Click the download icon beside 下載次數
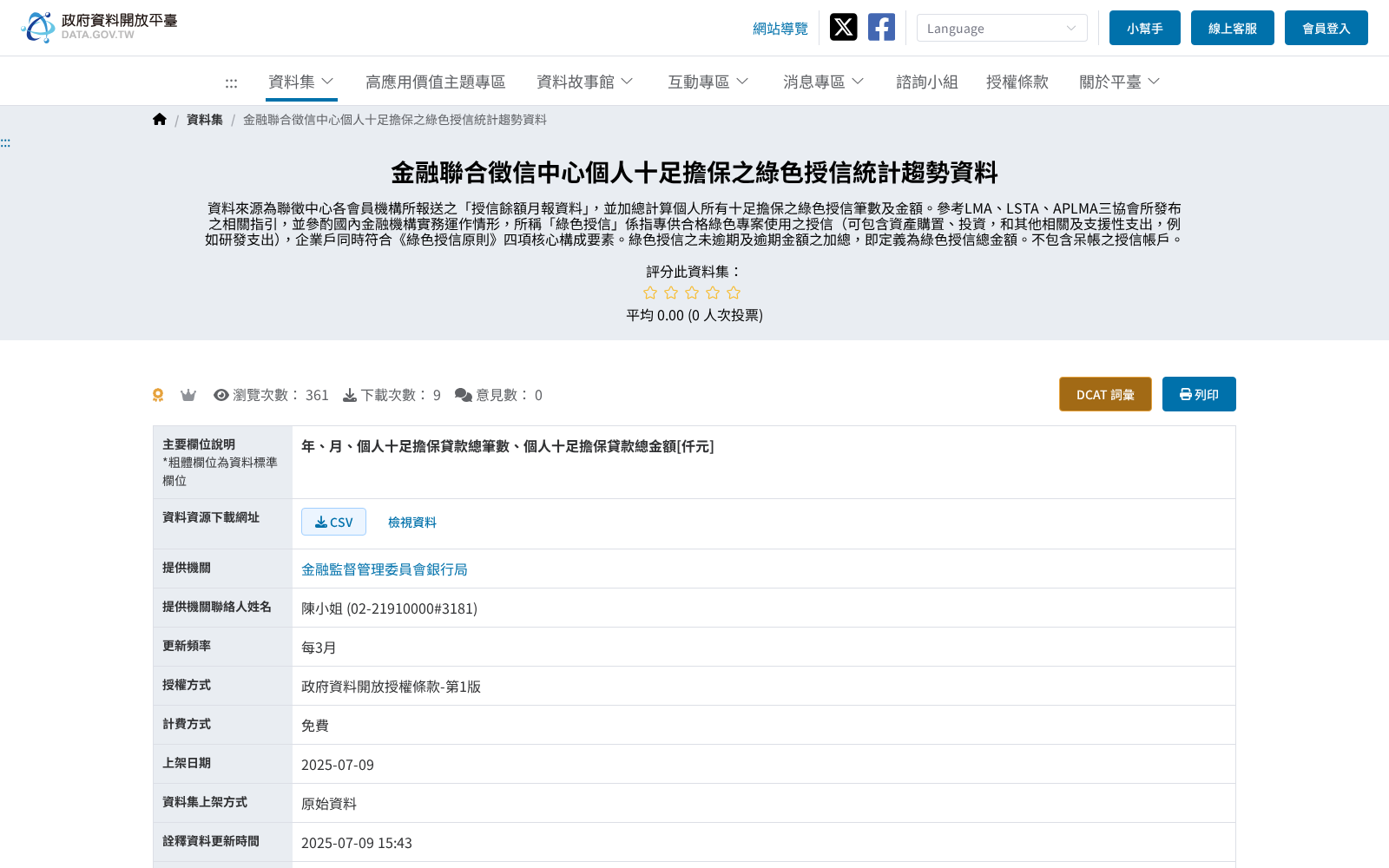This screenshot has width=1389, height=868. tap(350, 395)
